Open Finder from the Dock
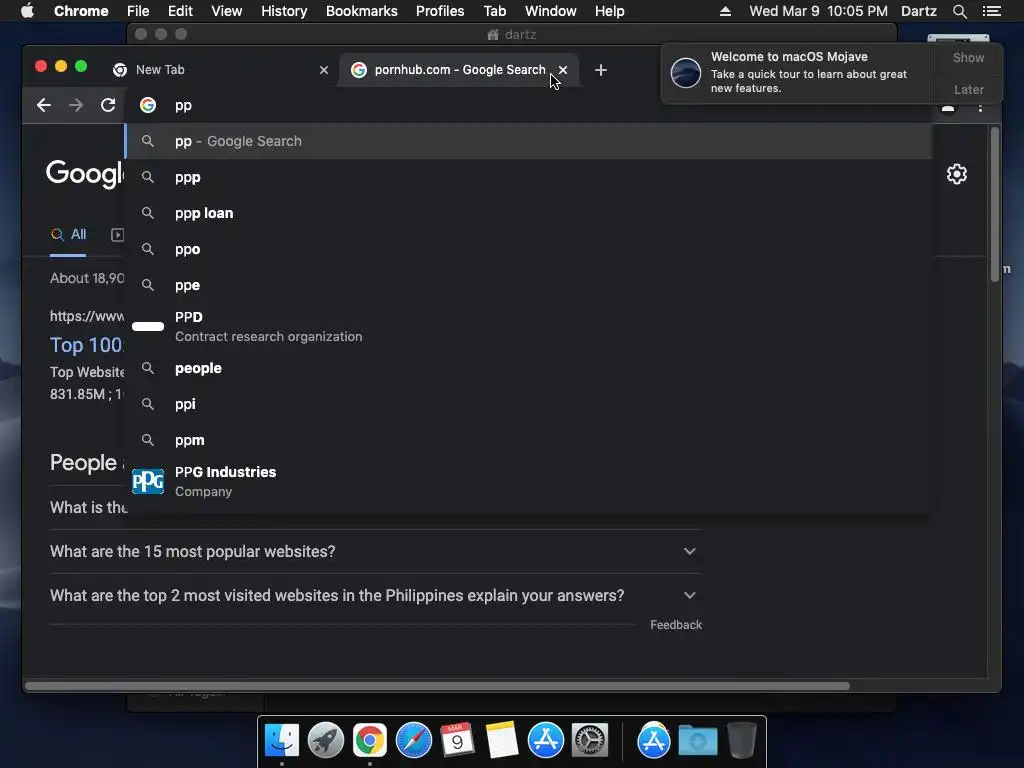Viewport: 1024px width, 768px height. coord(282,741)
